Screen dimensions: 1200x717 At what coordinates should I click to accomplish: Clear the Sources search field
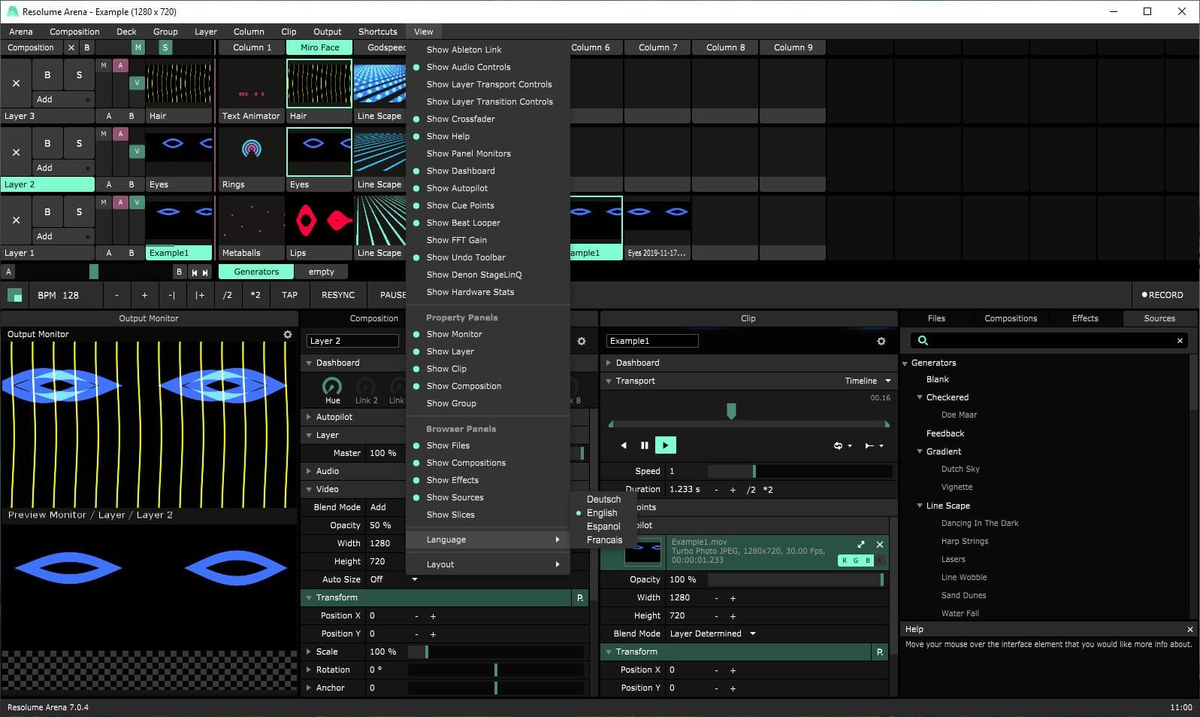tap(1180, 341)
